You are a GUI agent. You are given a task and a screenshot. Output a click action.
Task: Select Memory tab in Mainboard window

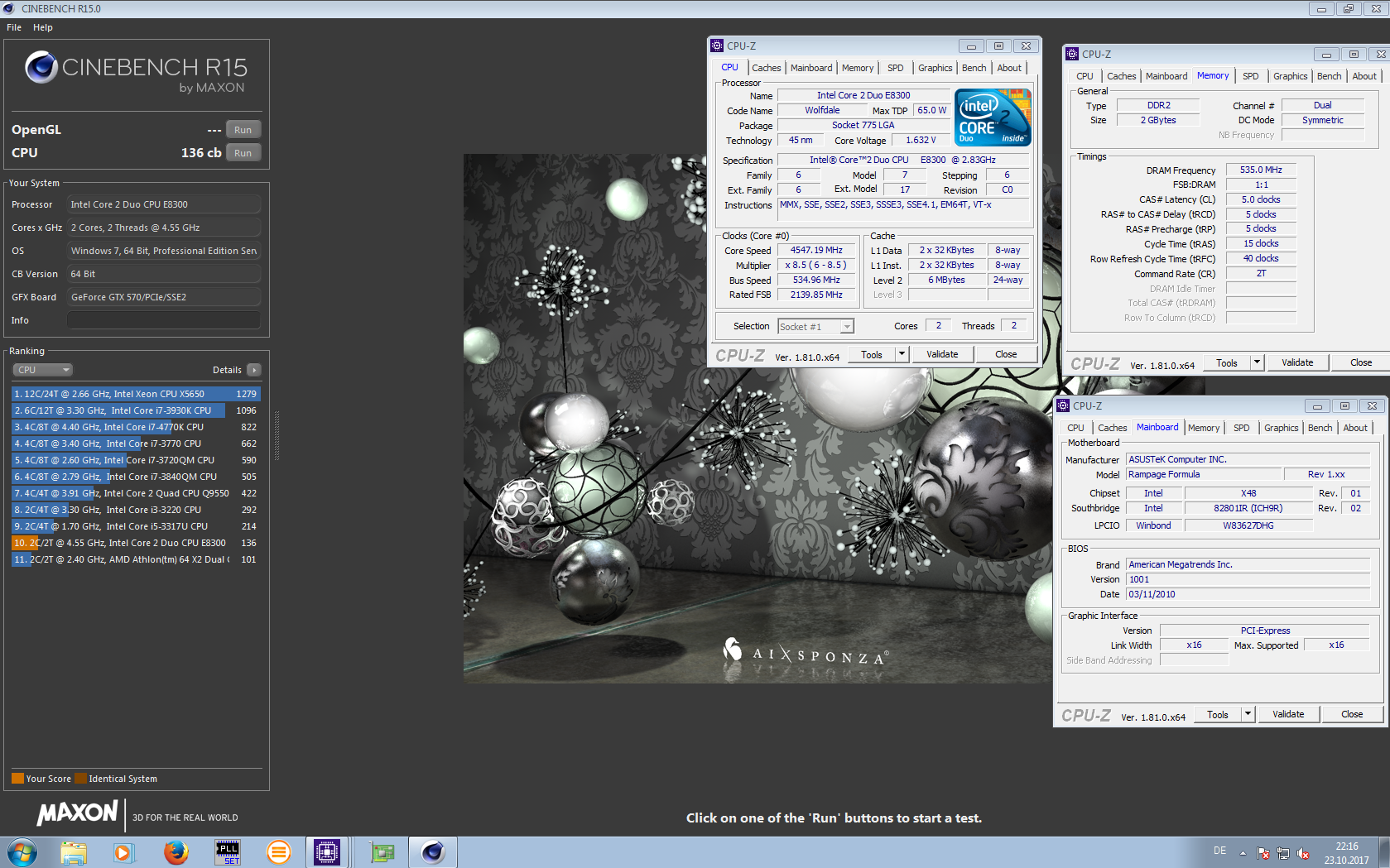1203,428
